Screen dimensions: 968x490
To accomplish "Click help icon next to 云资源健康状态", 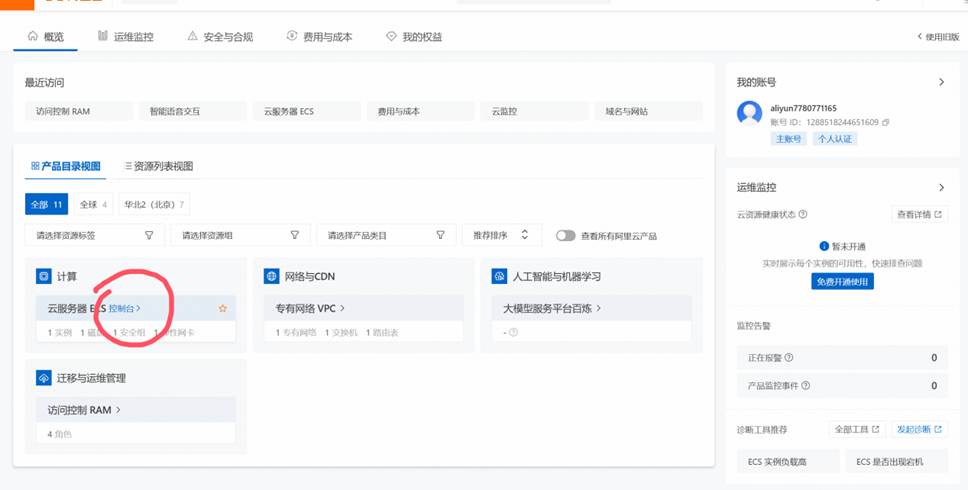I will (803, 214).
